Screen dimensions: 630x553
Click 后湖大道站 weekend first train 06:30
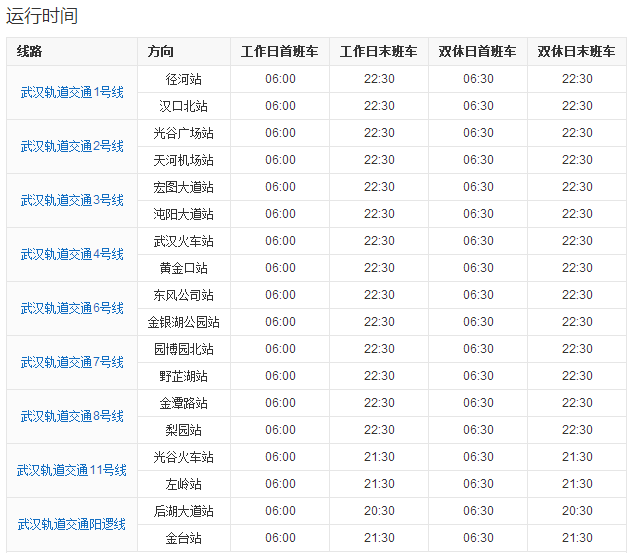pos(478,511)
